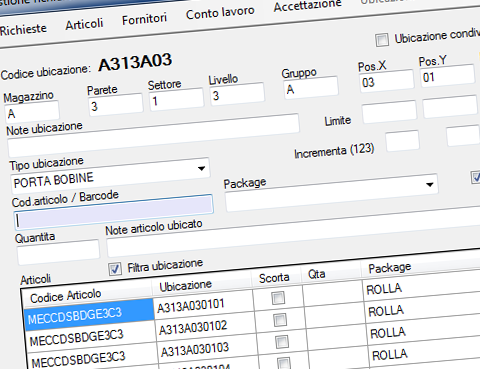This screenshot has width=480, height=369.
Task: Click the first Incrementa (123) input field
Action: click(402, 141)
